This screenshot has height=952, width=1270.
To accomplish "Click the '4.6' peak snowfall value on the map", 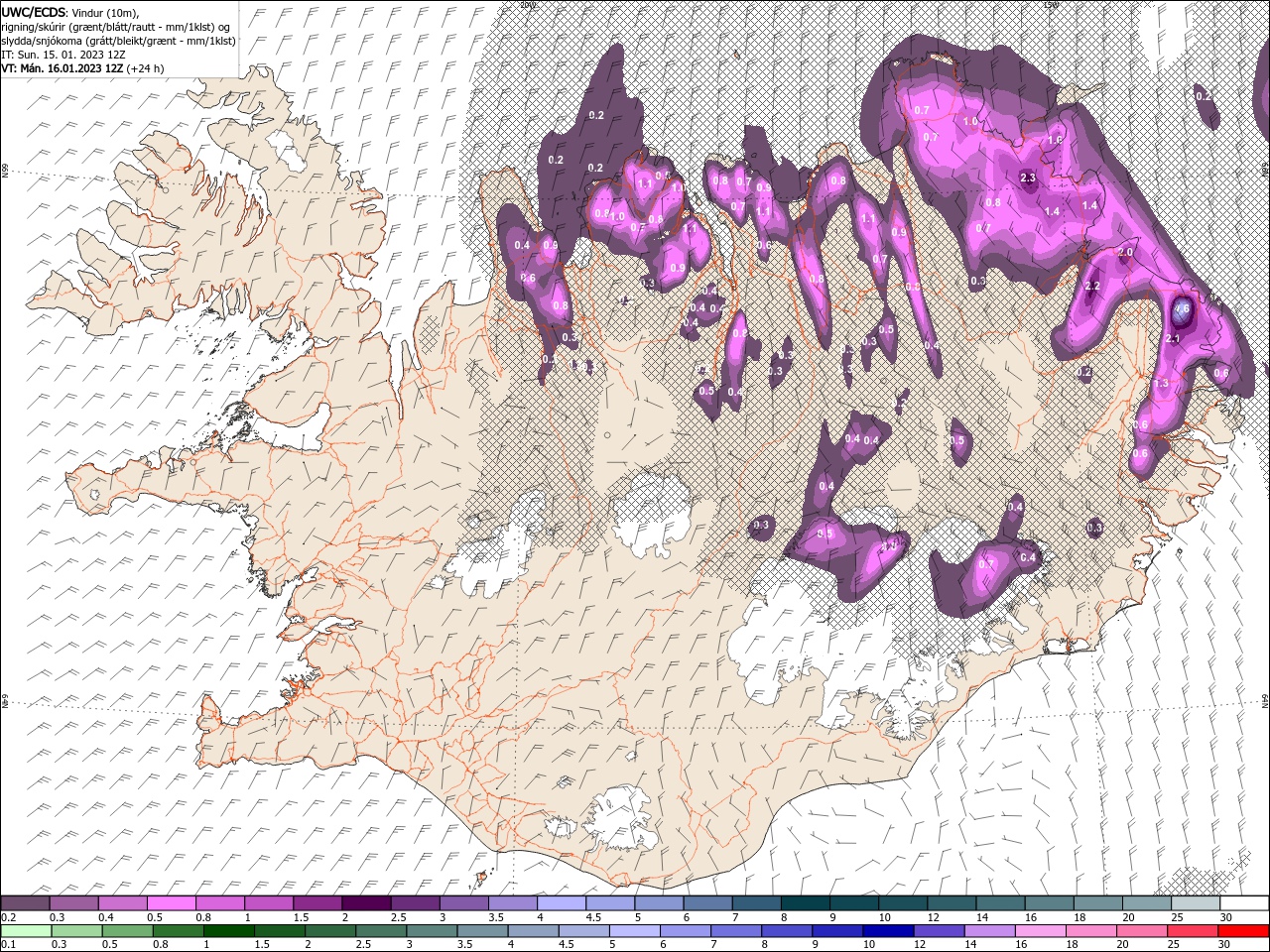I will [x=1182, y=309].
